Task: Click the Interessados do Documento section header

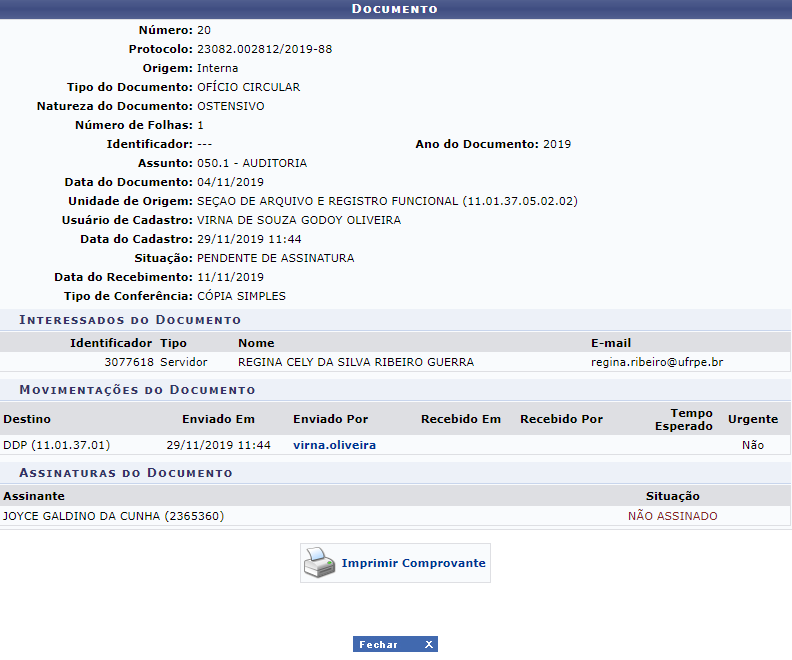Action: coord(132,320)
